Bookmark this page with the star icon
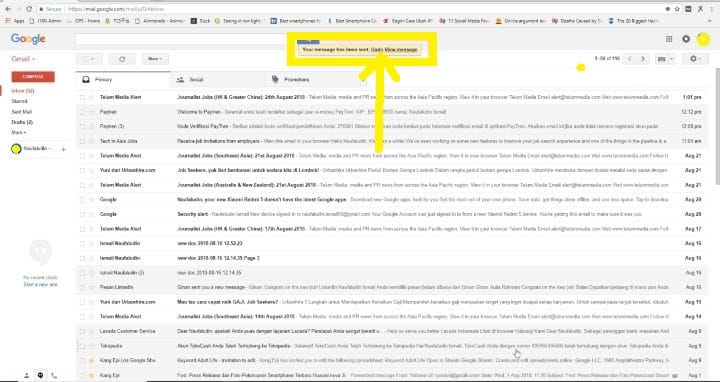Image resolution: width=720 pixels, height=382 pixels. point(677,9)
